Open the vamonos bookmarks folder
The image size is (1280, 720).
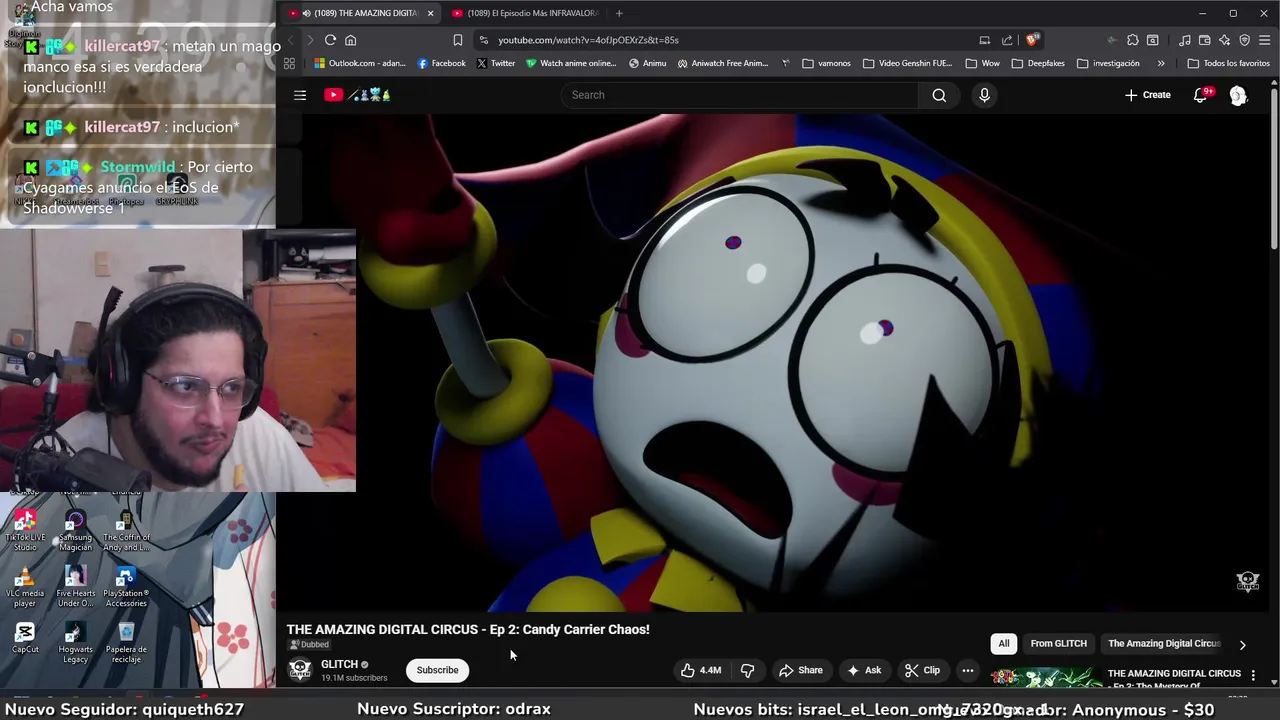[x=826, y=63]
